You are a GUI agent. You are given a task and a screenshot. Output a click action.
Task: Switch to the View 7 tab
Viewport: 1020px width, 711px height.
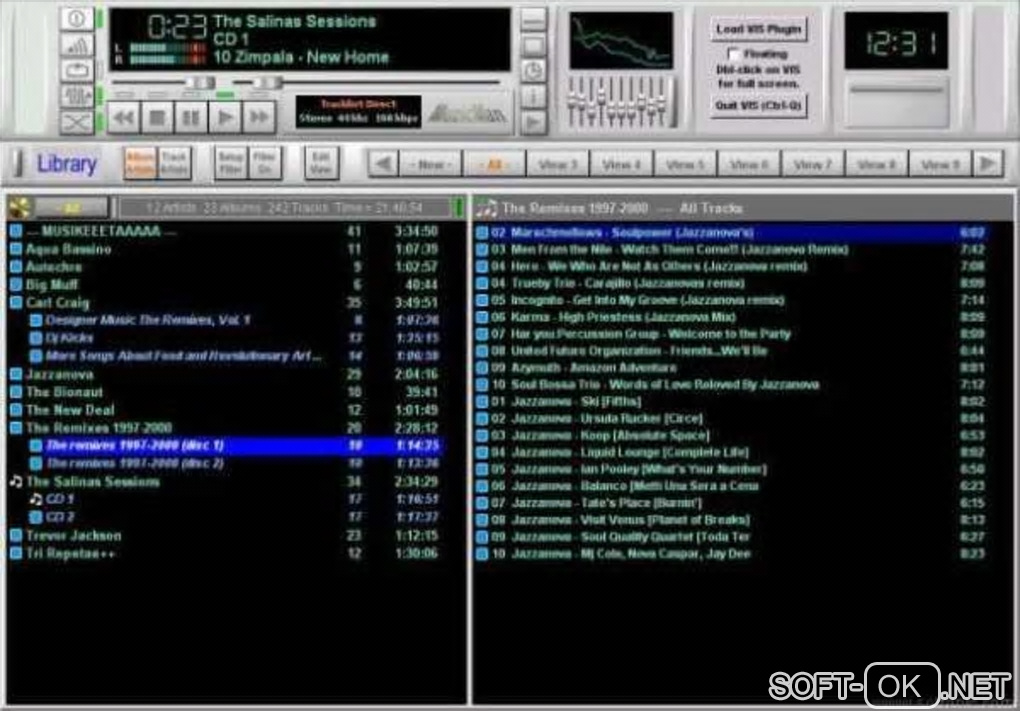point(813,164)
